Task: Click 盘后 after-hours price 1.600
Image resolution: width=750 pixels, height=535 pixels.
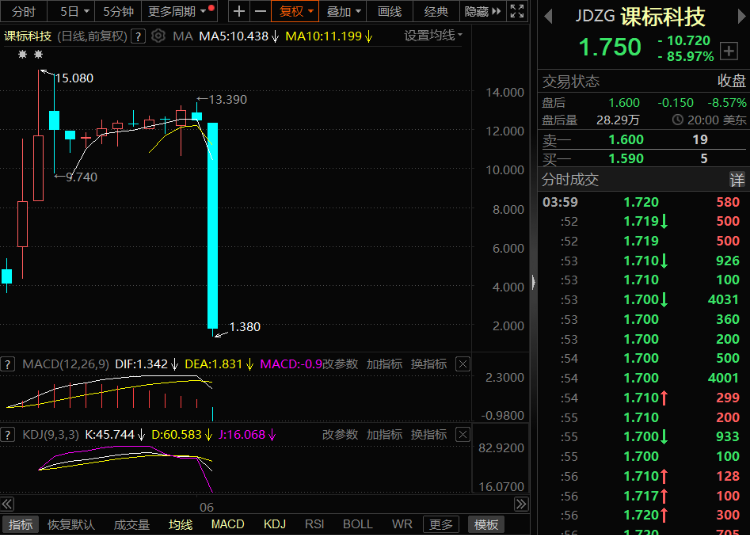Action: click(624, 103)
